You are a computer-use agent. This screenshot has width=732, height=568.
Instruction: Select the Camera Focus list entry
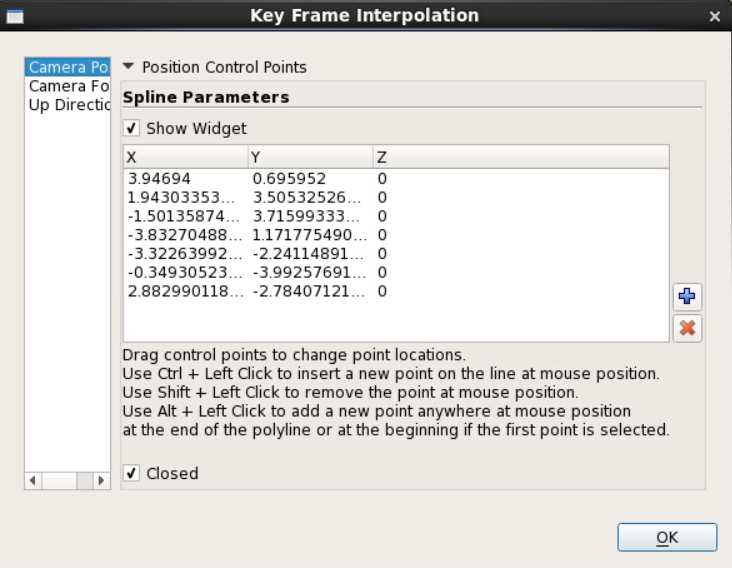(68, 86)
